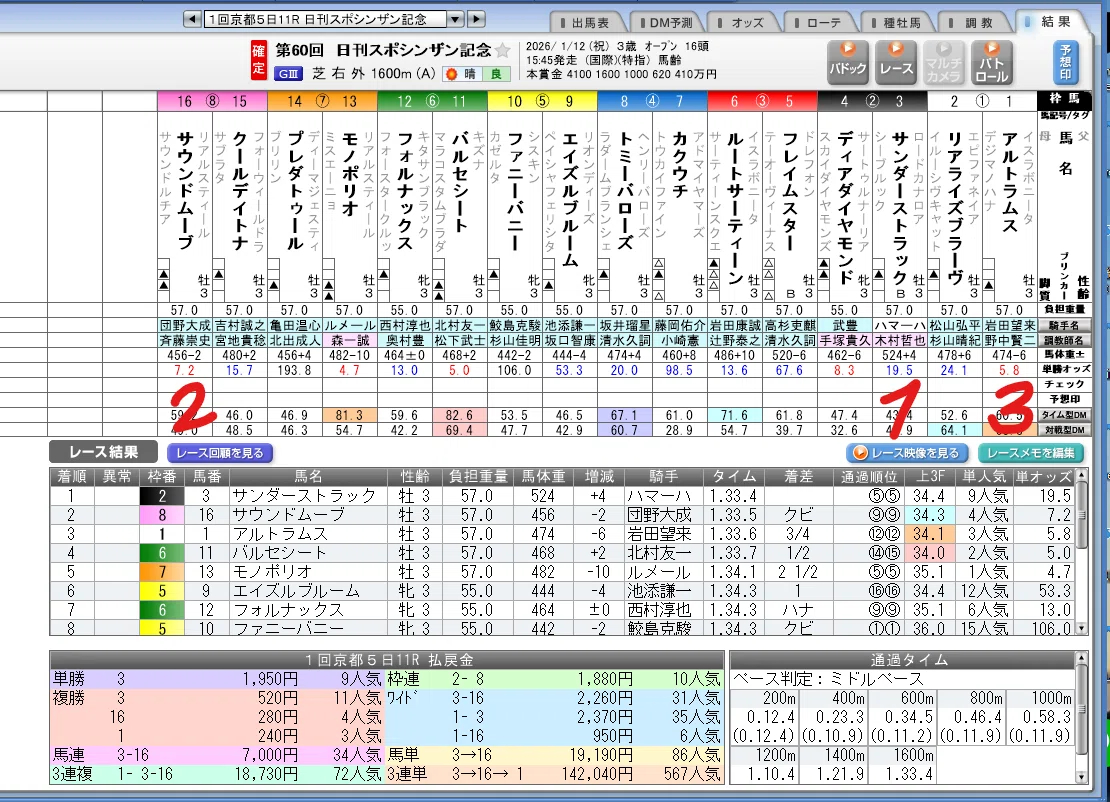Click jockey ハマーハ in results table
Viewport: 1110px width, 802px height.
[660, 495]
